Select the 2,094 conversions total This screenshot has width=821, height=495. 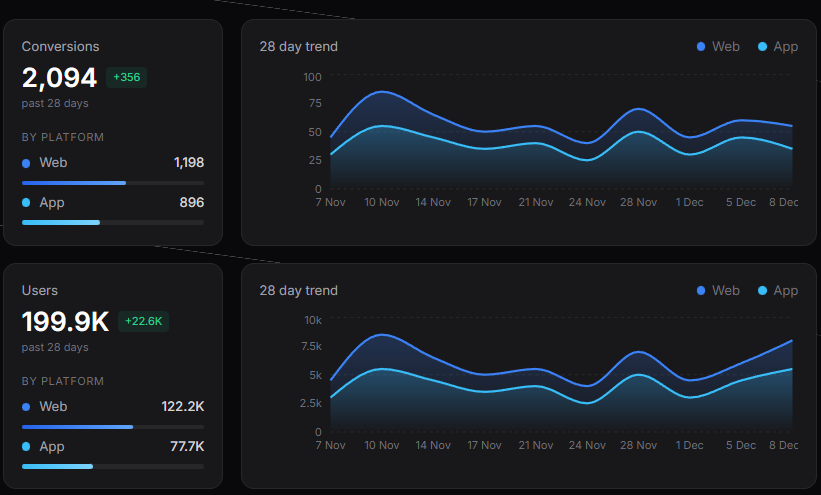59,78
